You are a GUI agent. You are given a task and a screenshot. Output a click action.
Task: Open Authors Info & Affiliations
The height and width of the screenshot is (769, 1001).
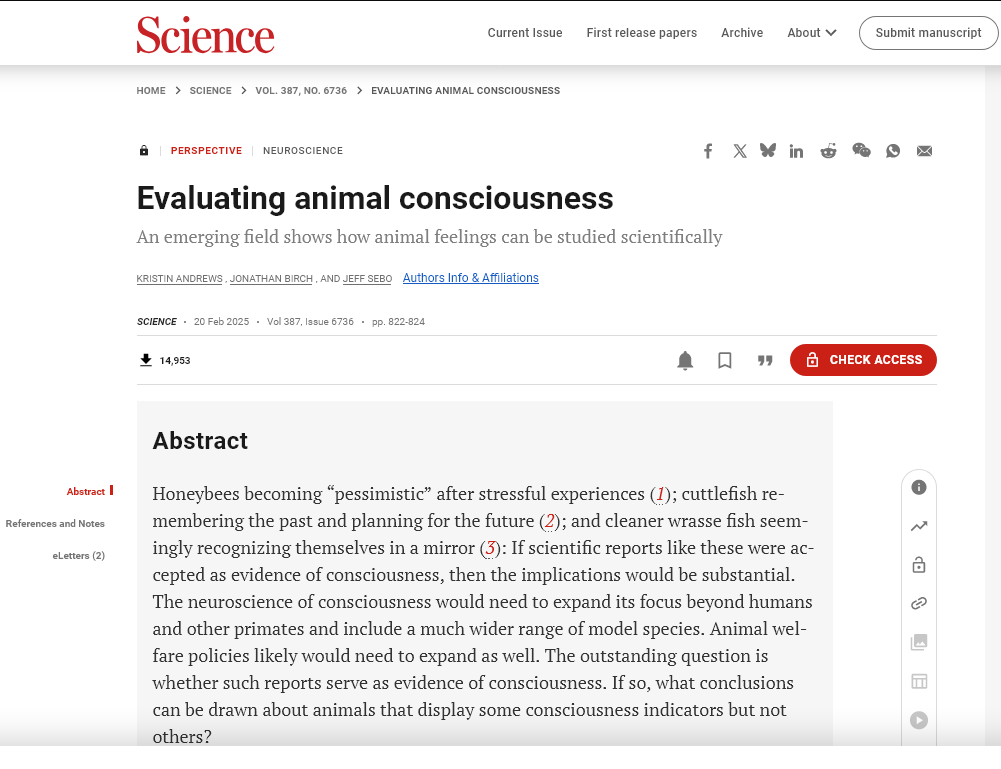click(x=470, y=277)
